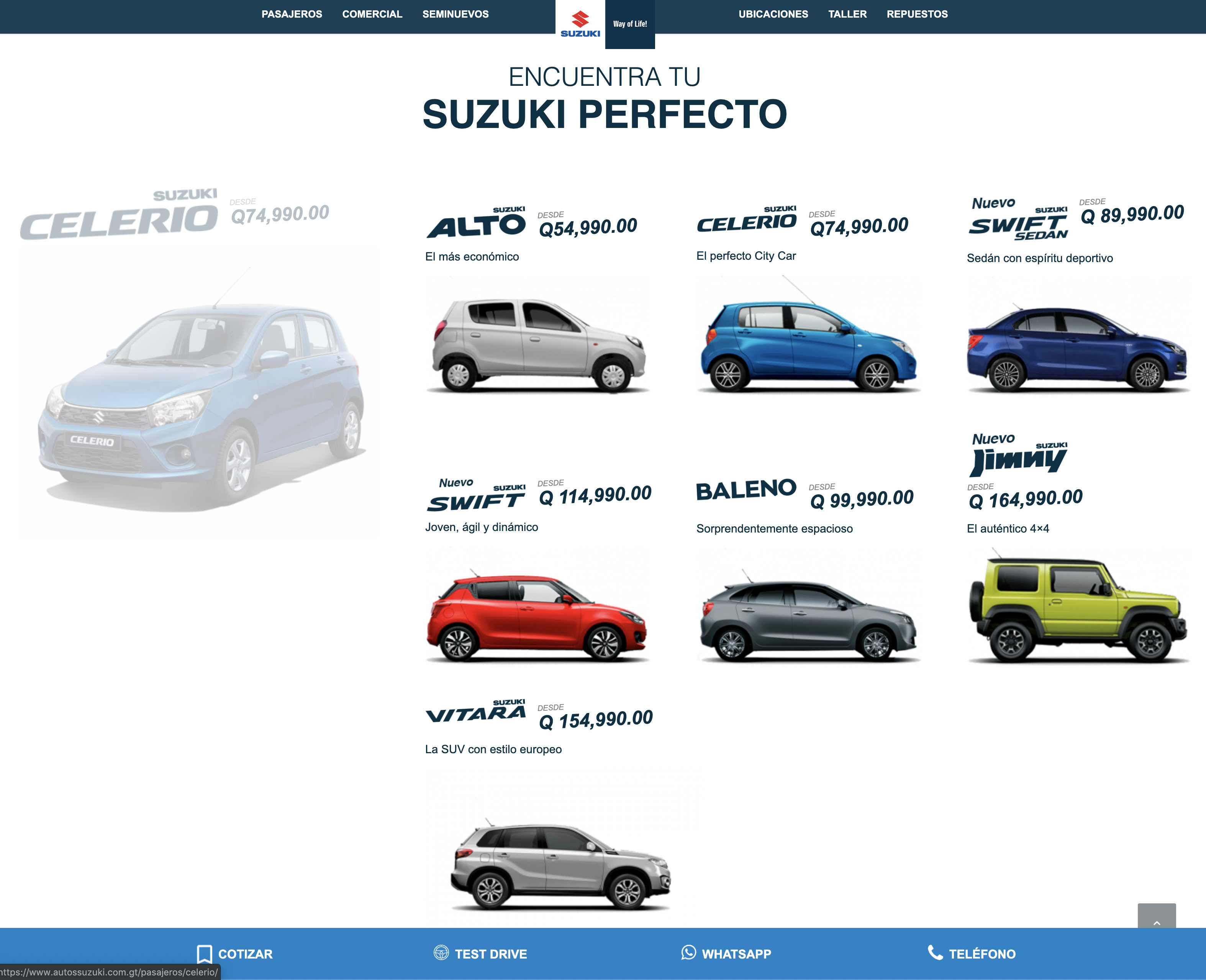Click the Test Drive steering wheel icon
Viewport: 1206px width, 980px height.
coord(441,953)
